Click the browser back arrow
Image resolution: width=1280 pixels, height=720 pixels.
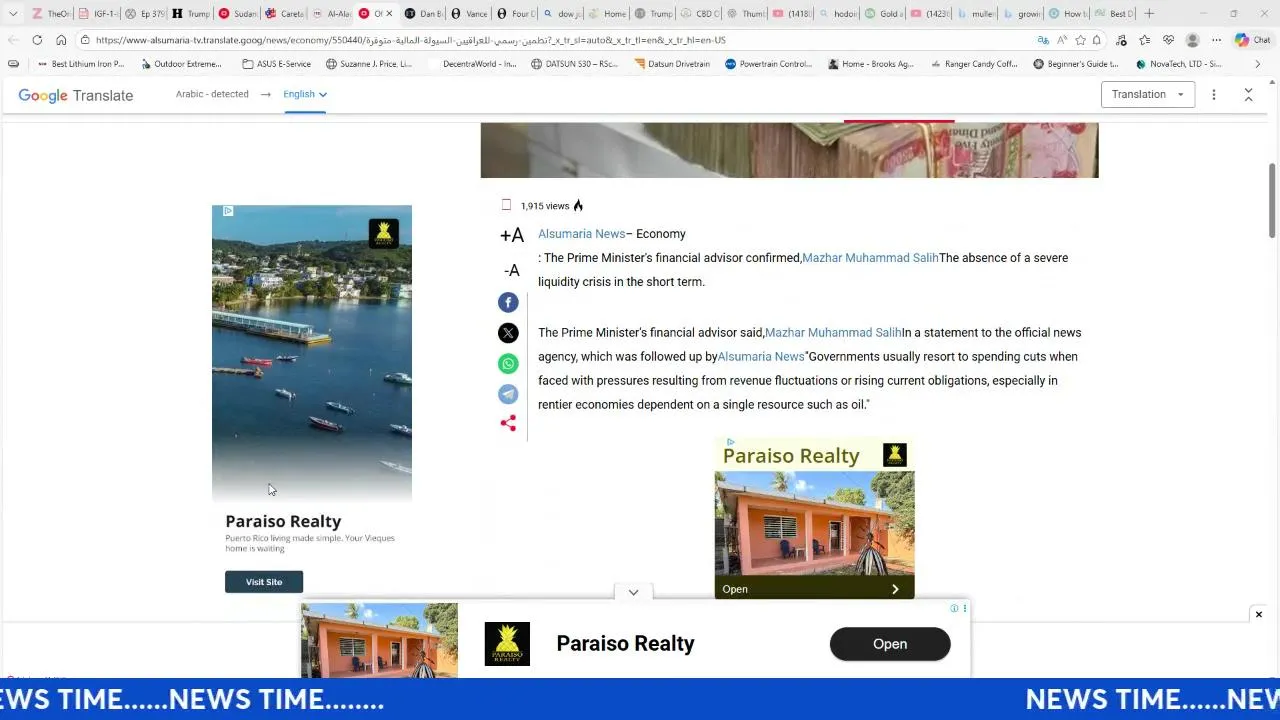pyautogui.click(x=13, y=40)
